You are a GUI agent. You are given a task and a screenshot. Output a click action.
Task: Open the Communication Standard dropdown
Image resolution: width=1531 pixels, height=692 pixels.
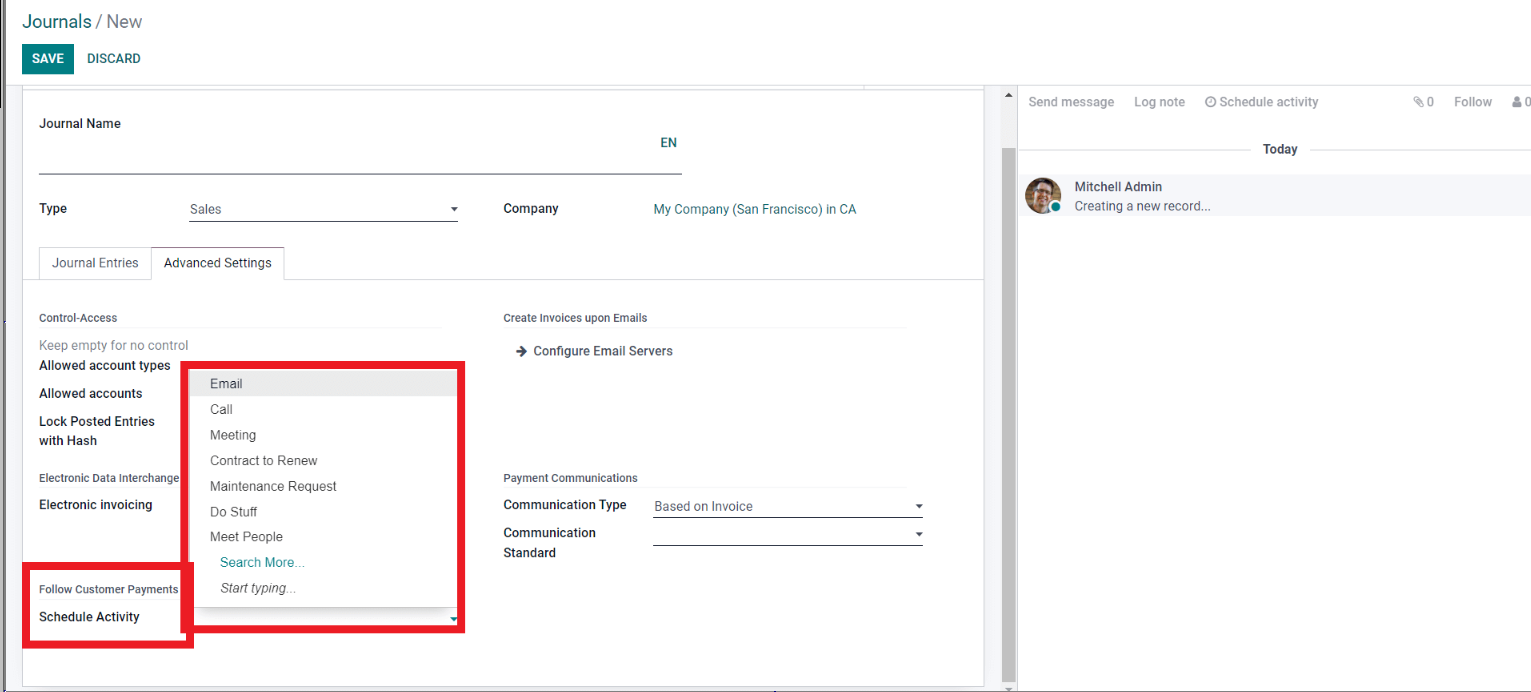click(787, 535)
